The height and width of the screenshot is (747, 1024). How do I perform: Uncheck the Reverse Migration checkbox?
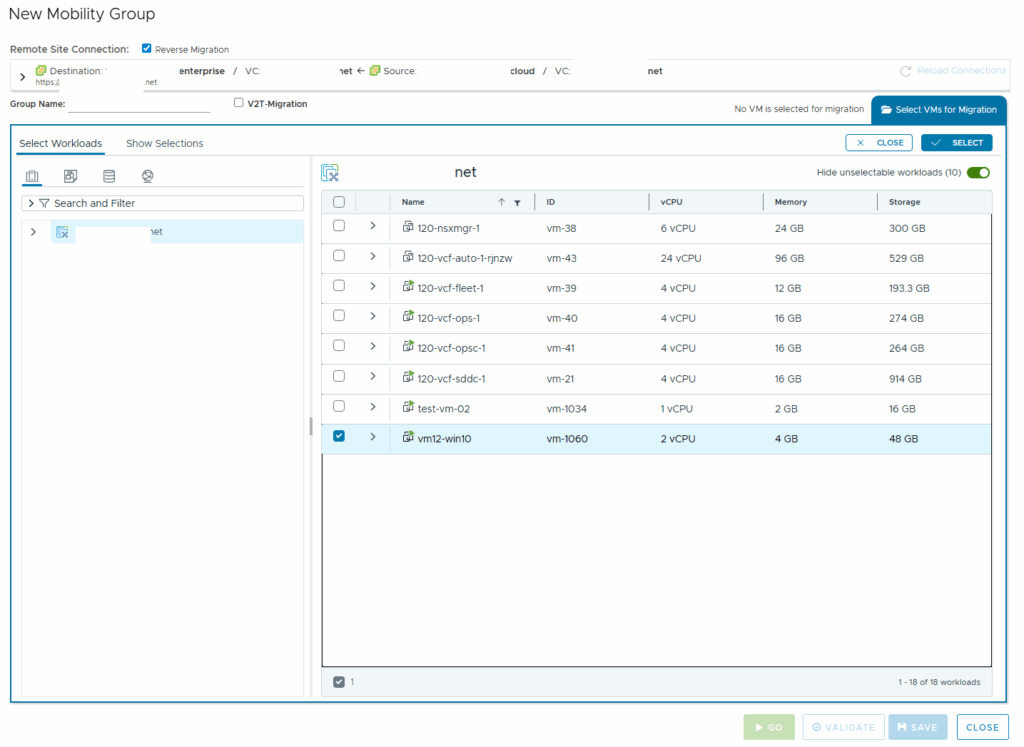tap(147, 48)
